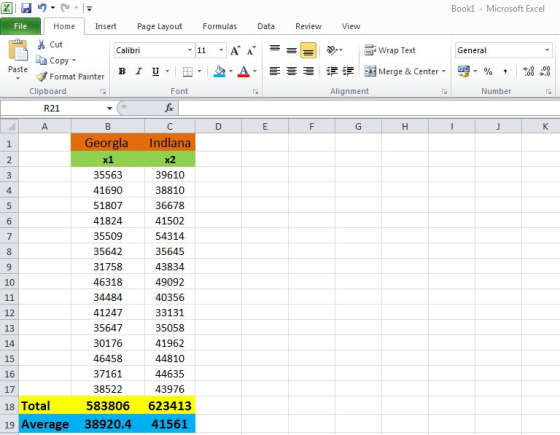Switch to the View tab
The image size is (560, 435).
[351, 26]
